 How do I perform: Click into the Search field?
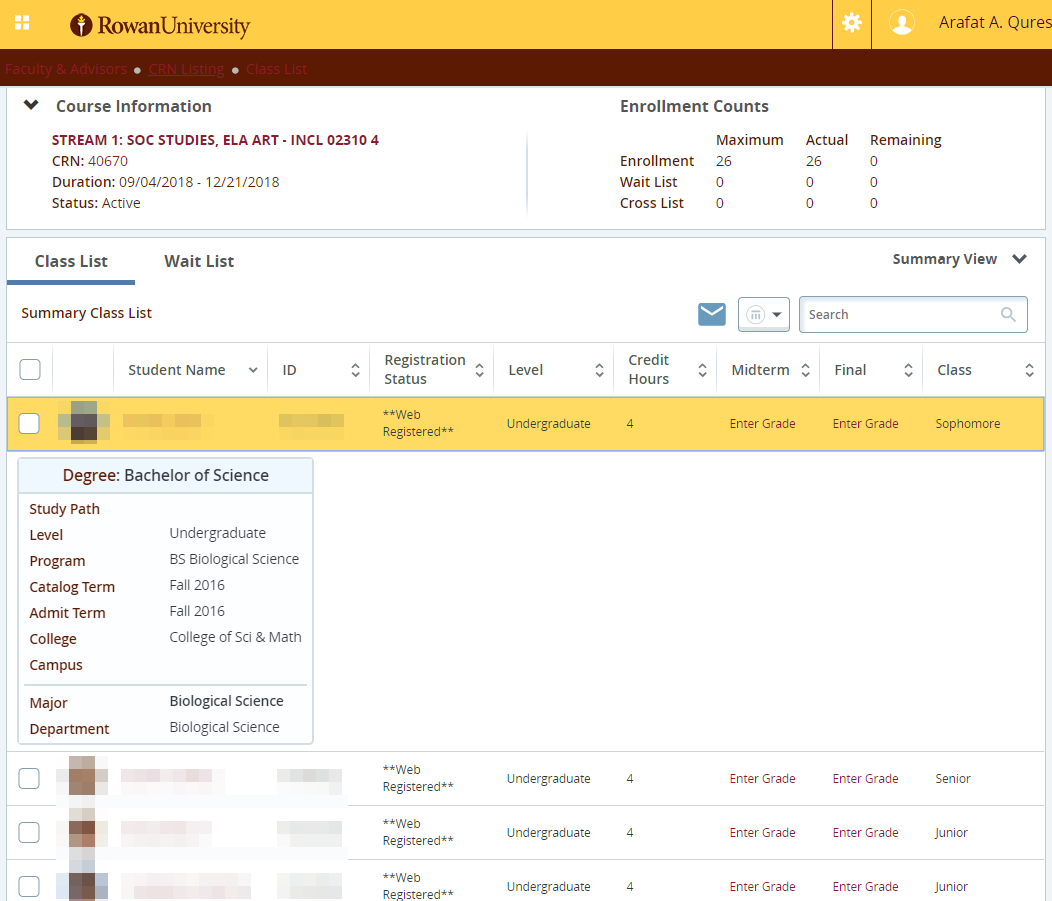click(900, 314)
